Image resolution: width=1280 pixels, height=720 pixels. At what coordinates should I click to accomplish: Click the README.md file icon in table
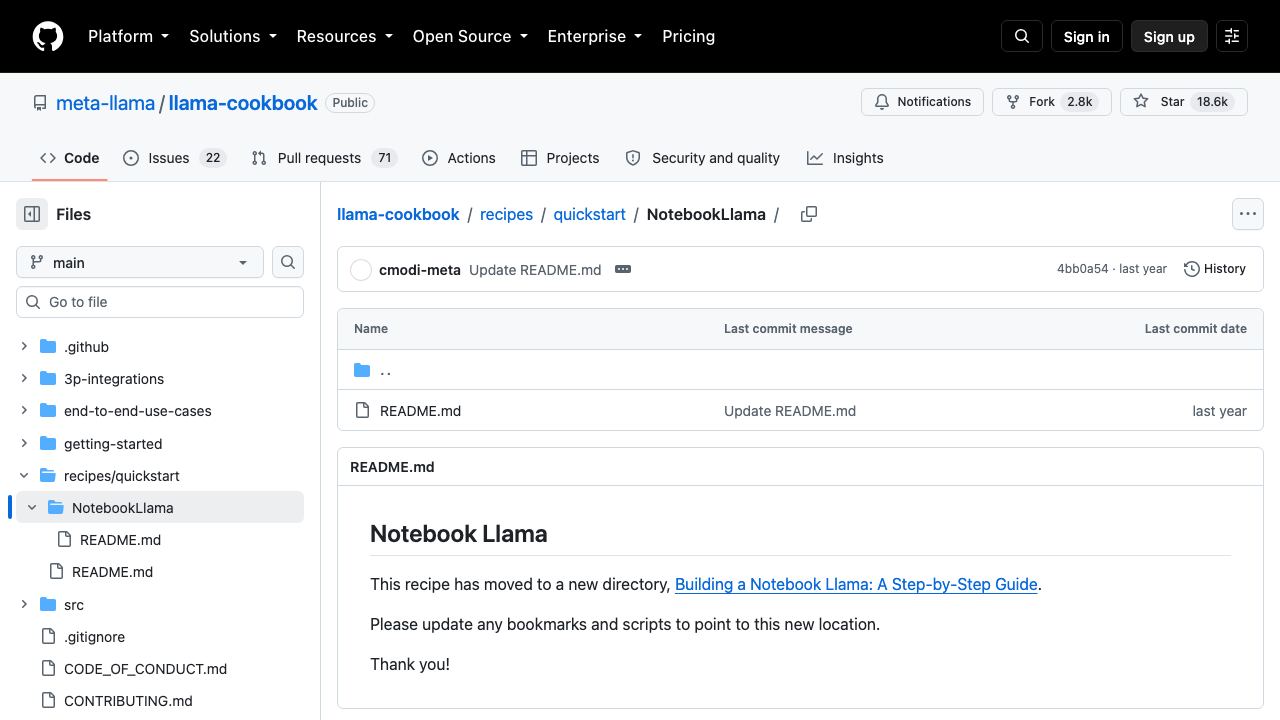[x=363, y=410]
